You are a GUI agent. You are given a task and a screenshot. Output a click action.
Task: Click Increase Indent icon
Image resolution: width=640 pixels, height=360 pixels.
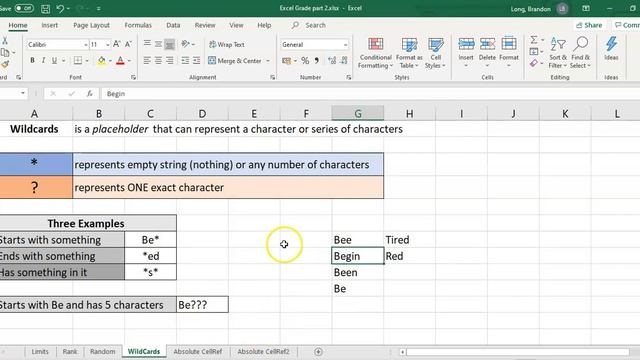[196, 61]
